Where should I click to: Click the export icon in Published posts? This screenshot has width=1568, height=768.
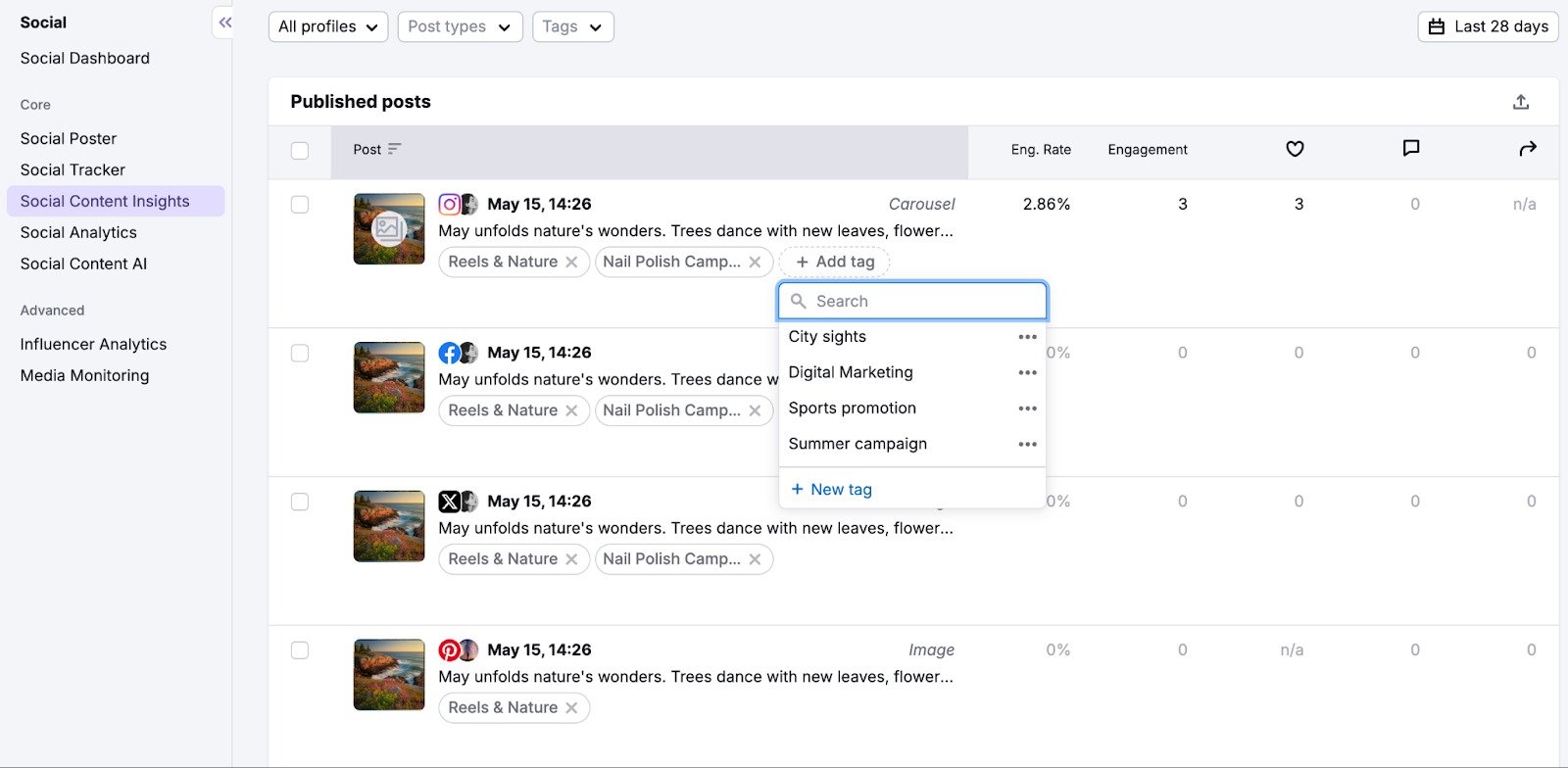[x=1520, y=102]
